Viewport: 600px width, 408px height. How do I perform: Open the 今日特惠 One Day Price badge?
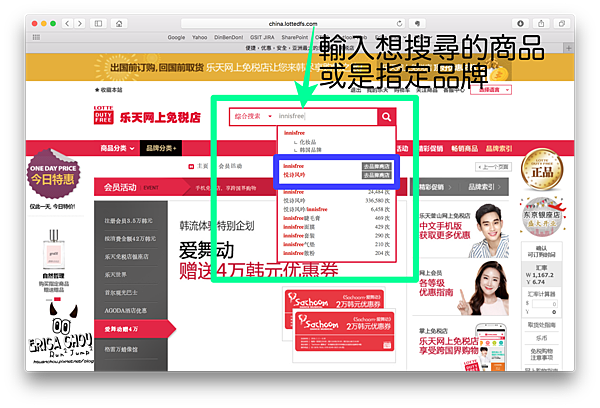pyautogui.click(x=53, y=174)
